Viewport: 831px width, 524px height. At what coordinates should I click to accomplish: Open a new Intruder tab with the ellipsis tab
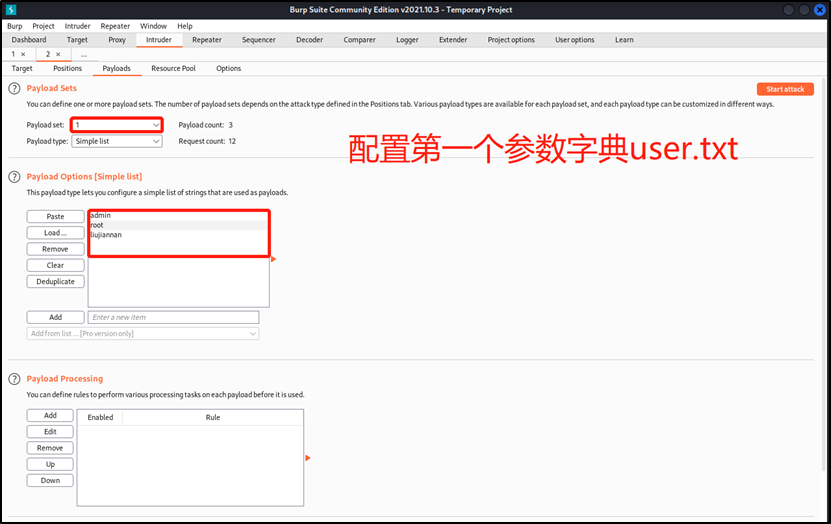click(x=84, y=55)
